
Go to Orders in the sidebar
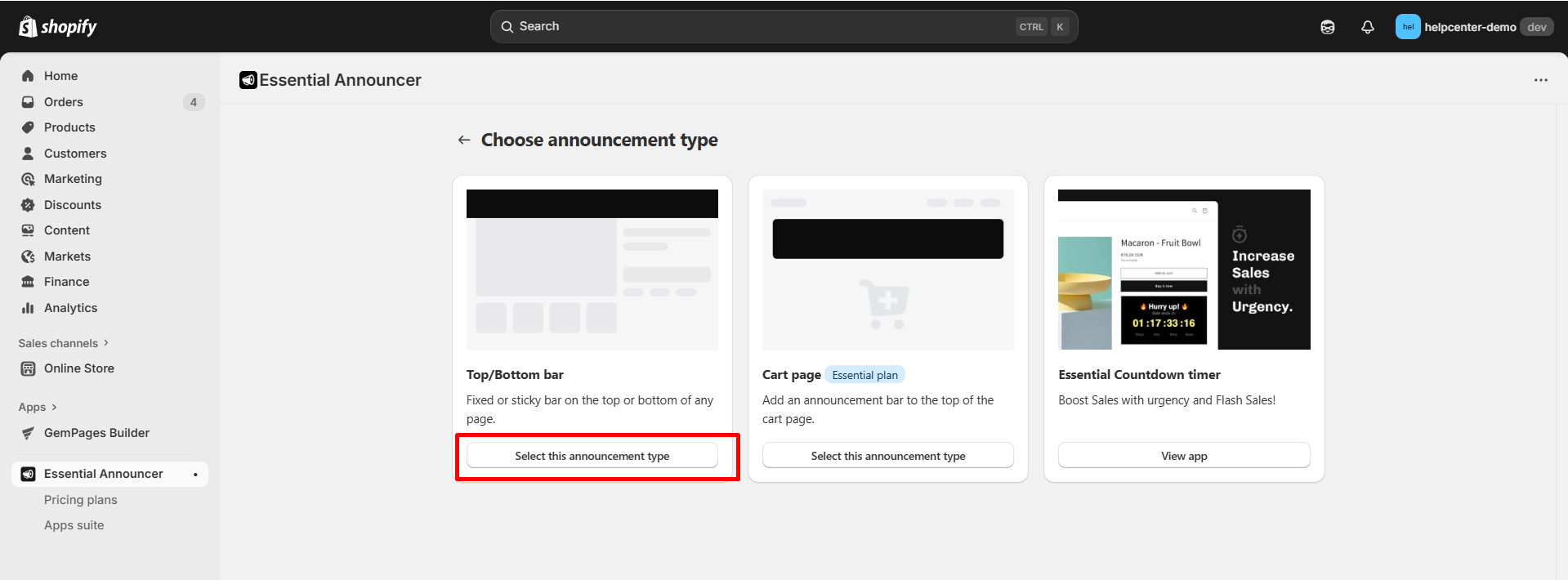point(64,102)
